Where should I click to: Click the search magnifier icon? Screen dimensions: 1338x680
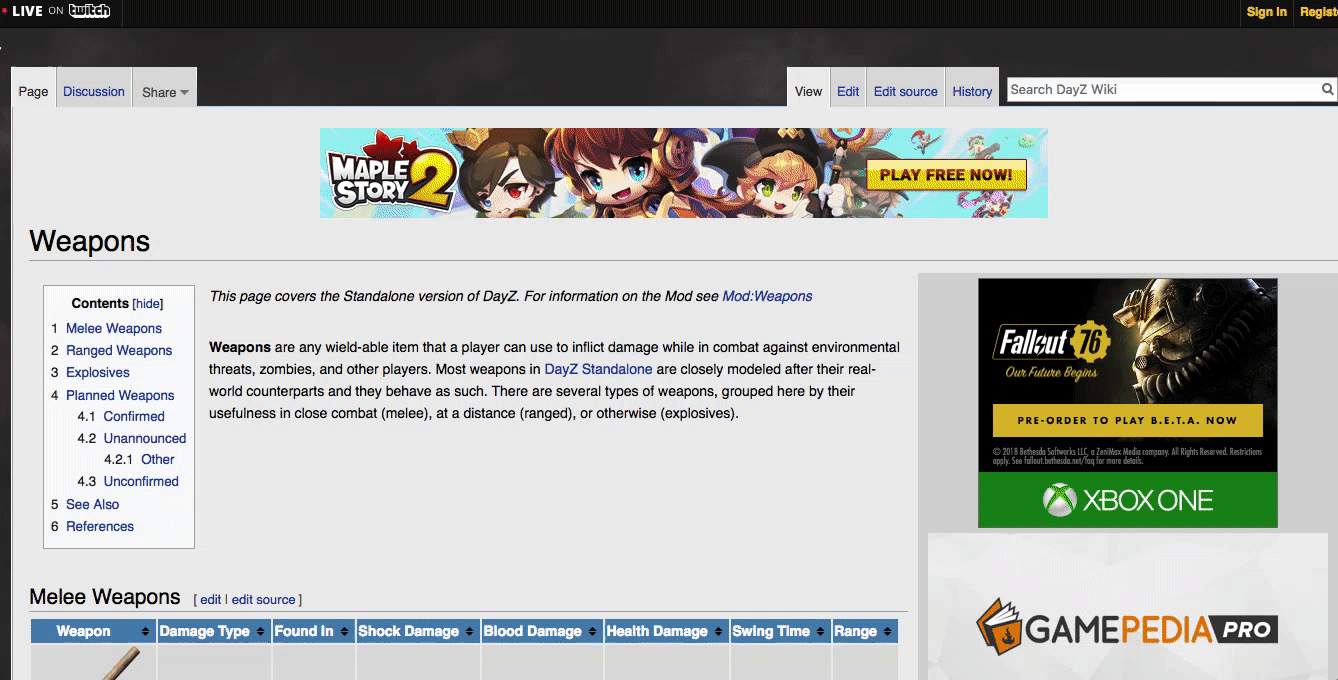[x=1327, y=90]
